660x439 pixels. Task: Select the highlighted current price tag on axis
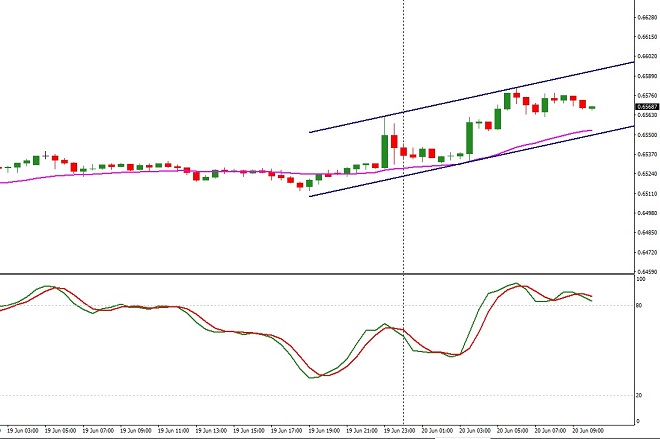(647, 107)
